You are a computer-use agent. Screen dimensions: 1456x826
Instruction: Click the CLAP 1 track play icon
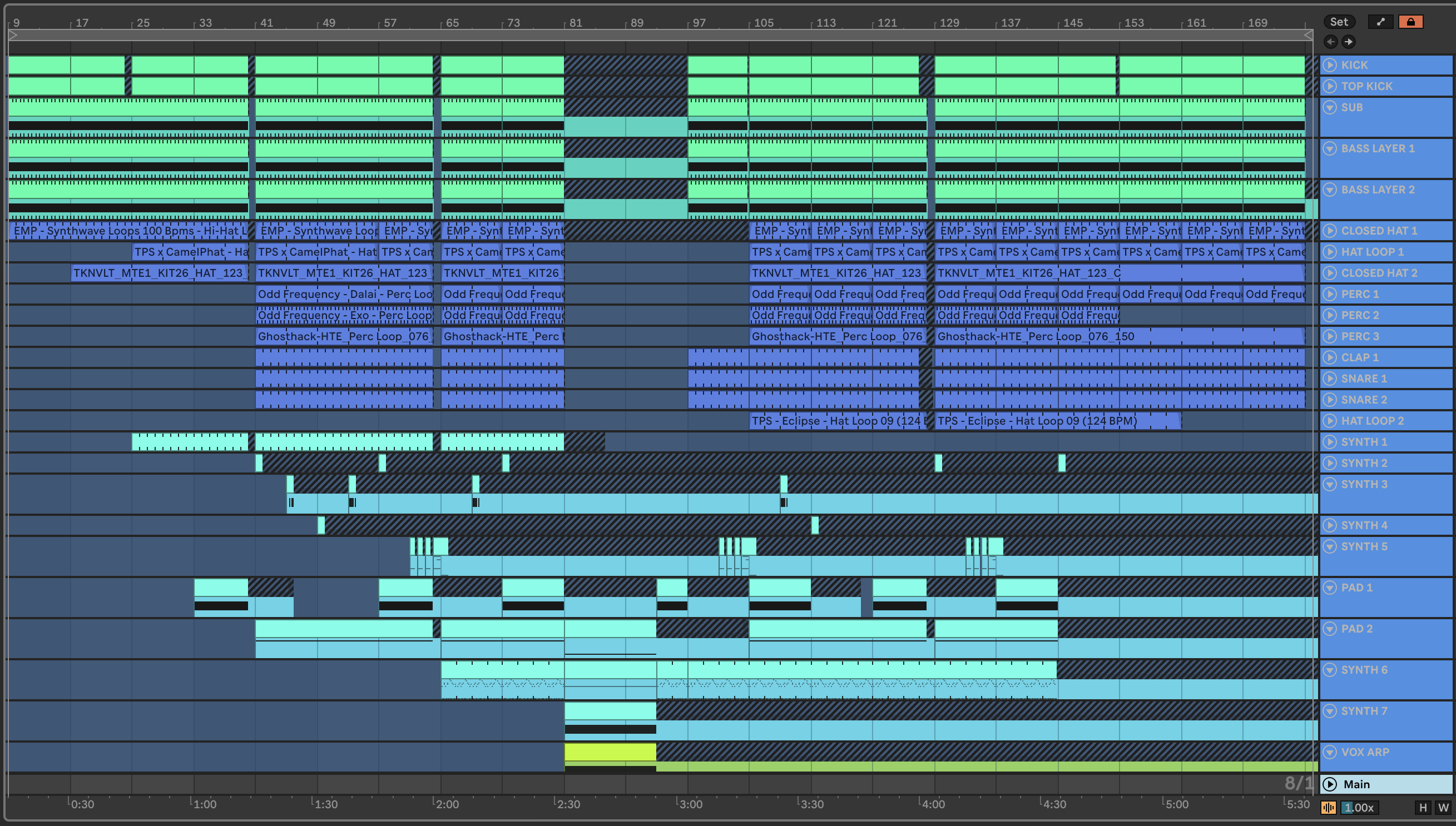[1329, 357]
